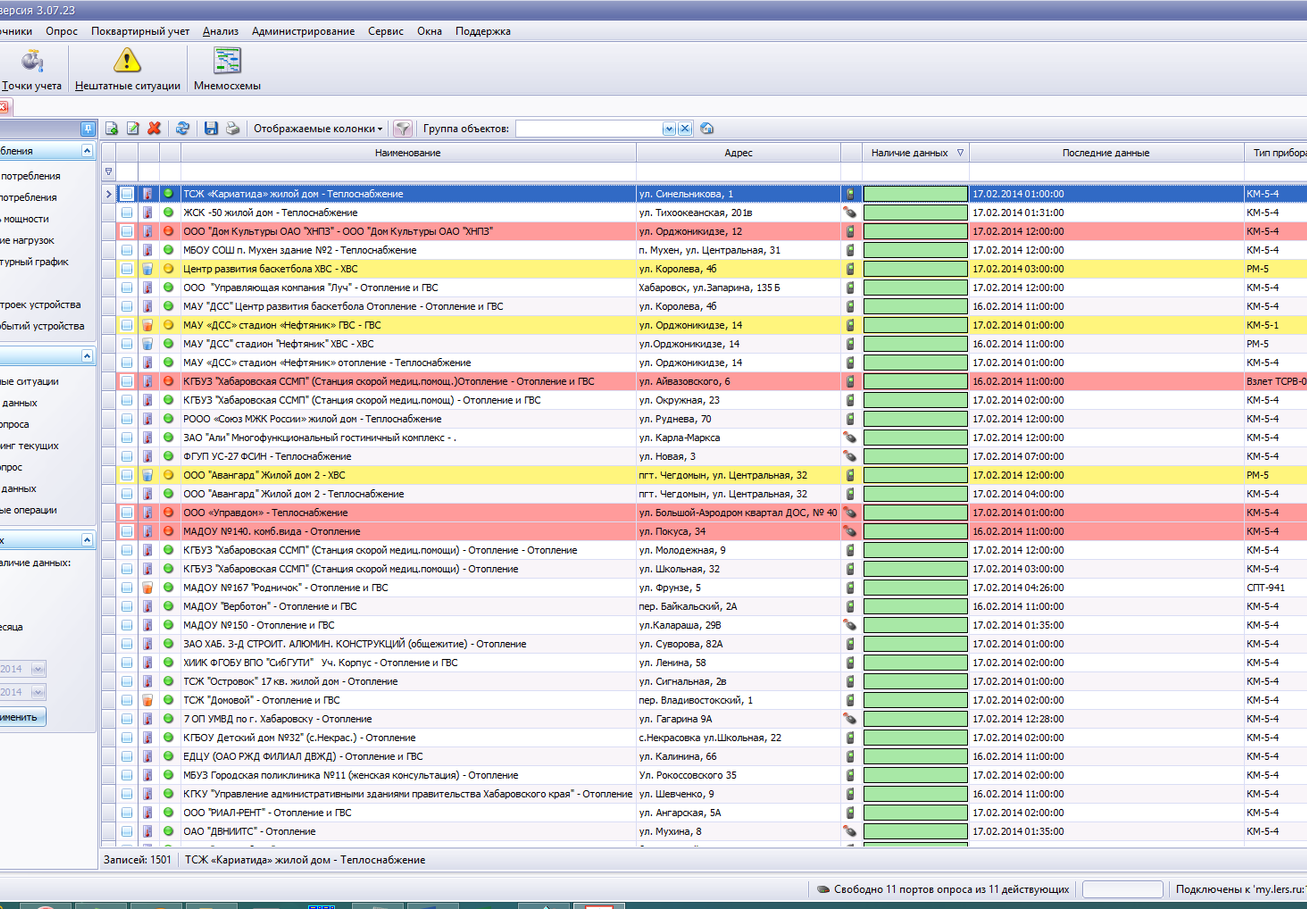Click the red status dot of ООО «Управдом» row
Screen dimensions: 1307x909
(169, 513)
